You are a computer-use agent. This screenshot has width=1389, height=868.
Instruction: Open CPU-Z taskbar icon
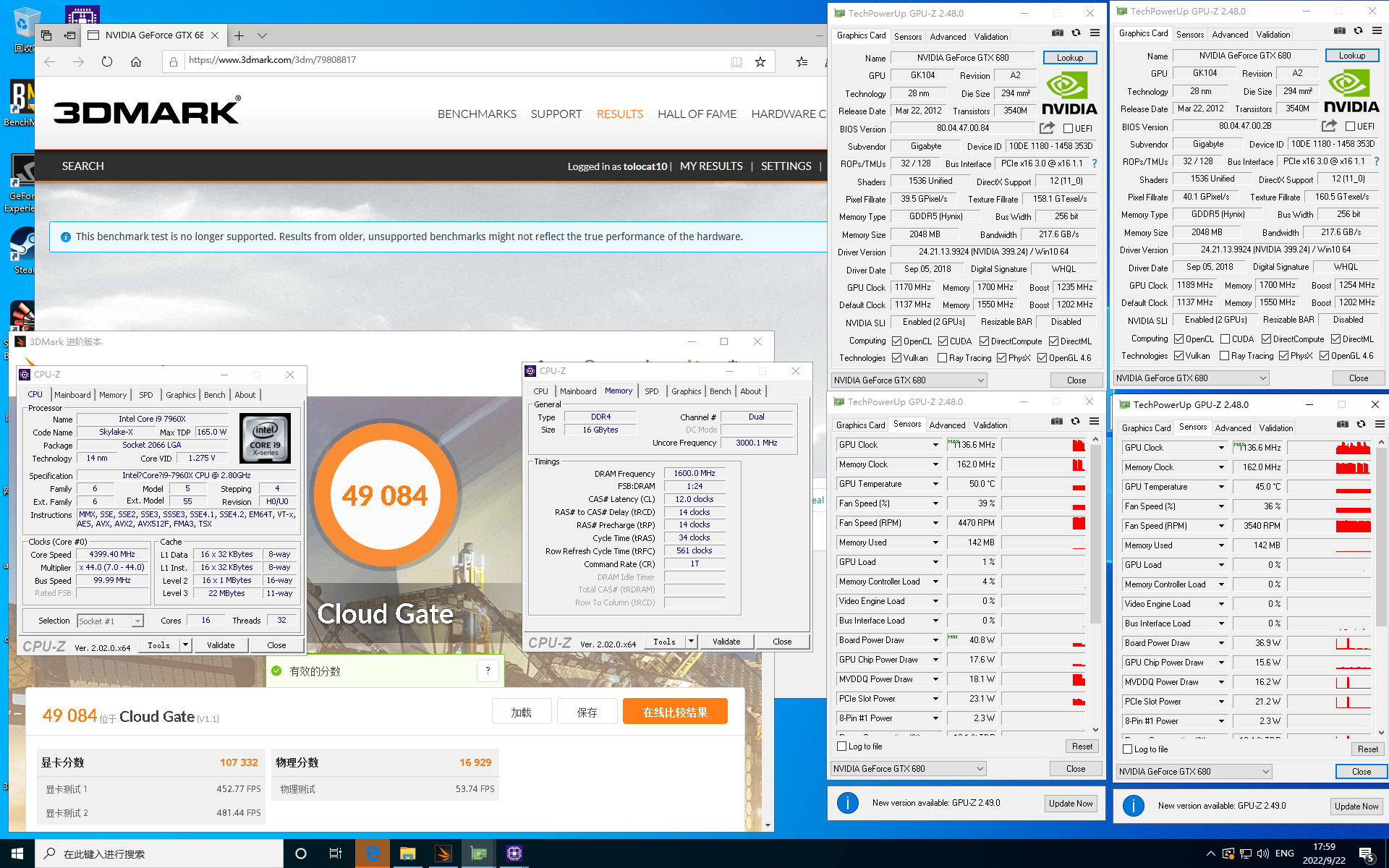[514, 854]
